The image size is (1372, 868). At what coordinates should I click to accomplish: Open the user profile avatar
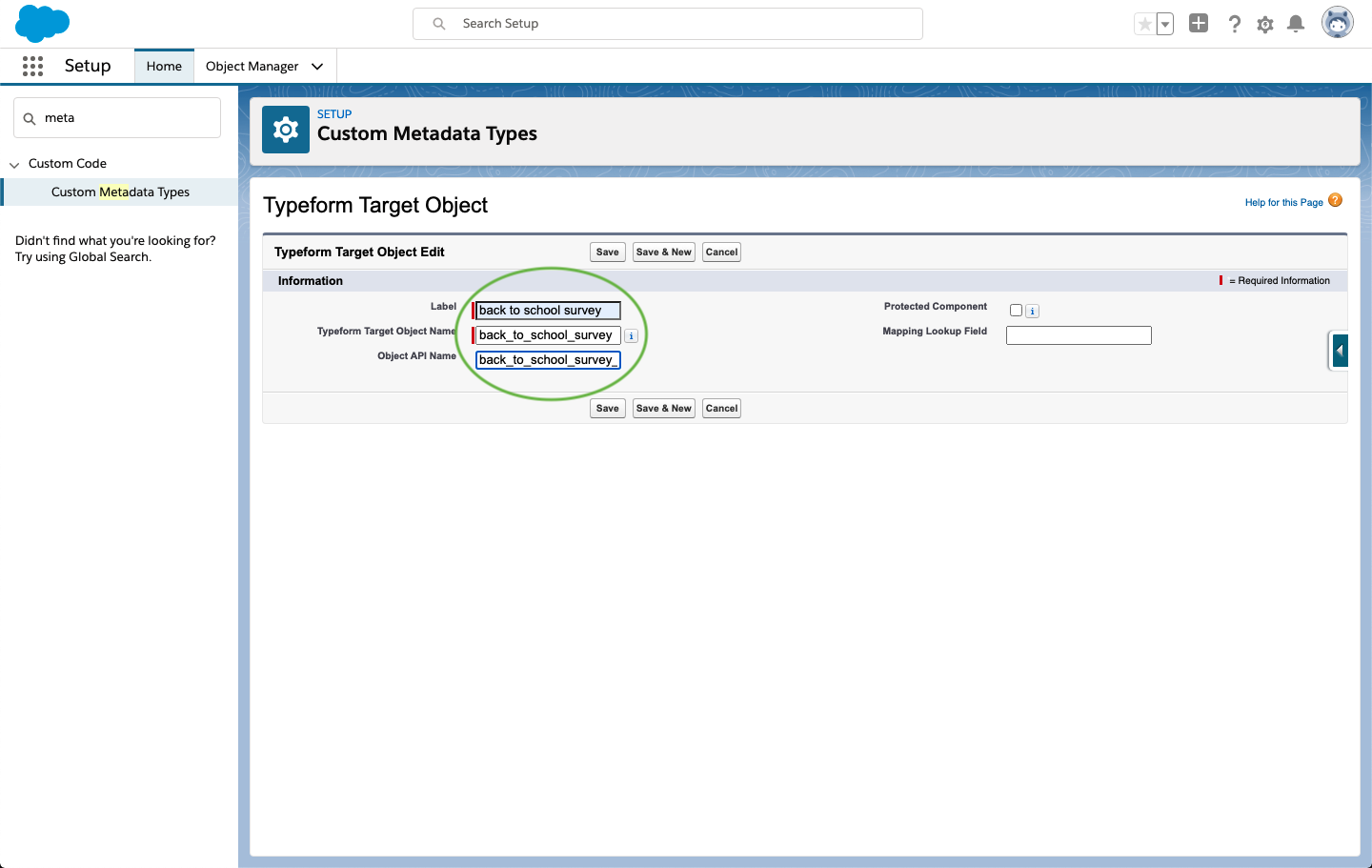coord(1338,23)
